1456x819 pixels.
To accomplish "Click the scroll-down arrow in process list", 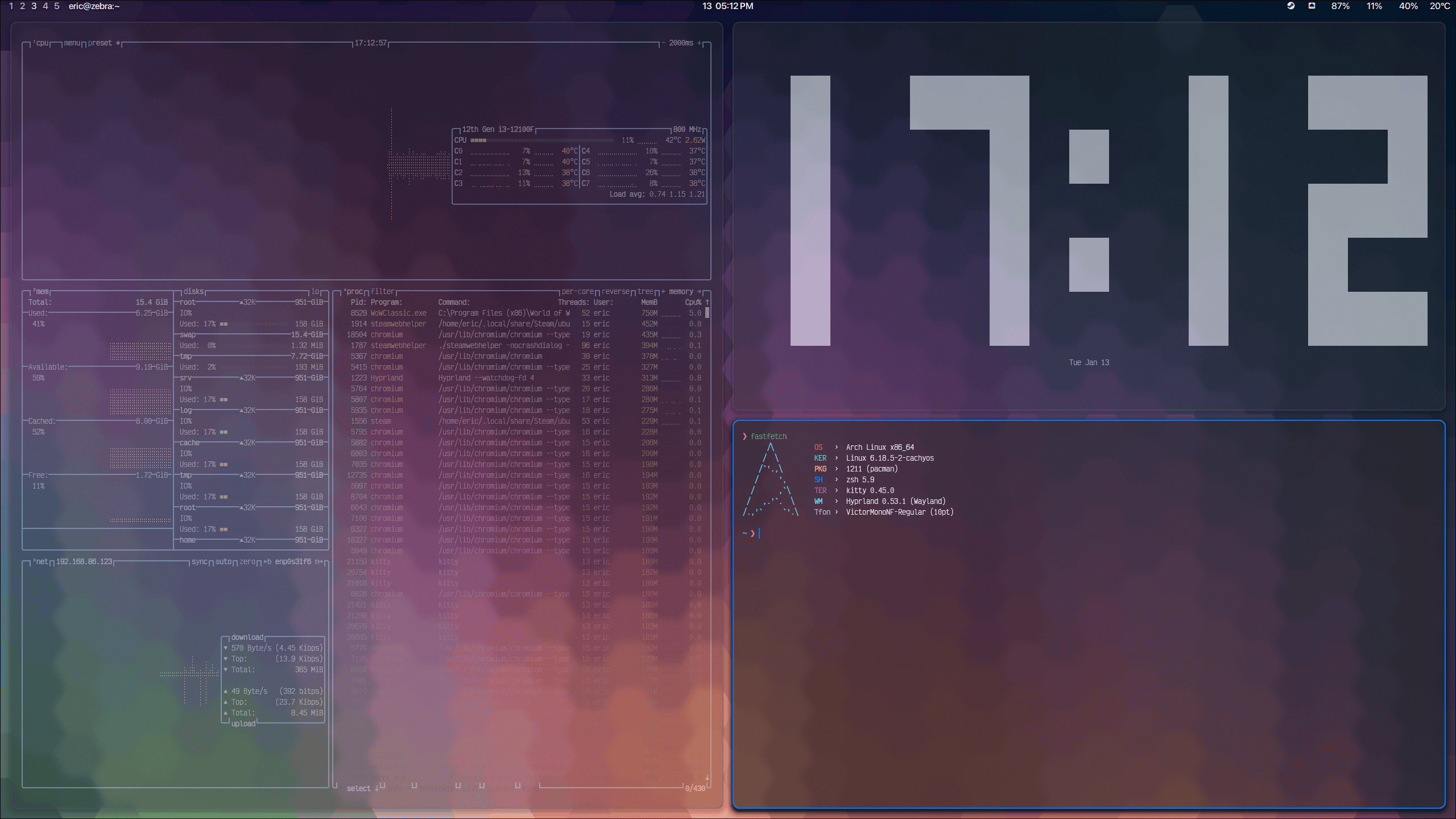I will (707, 777).
